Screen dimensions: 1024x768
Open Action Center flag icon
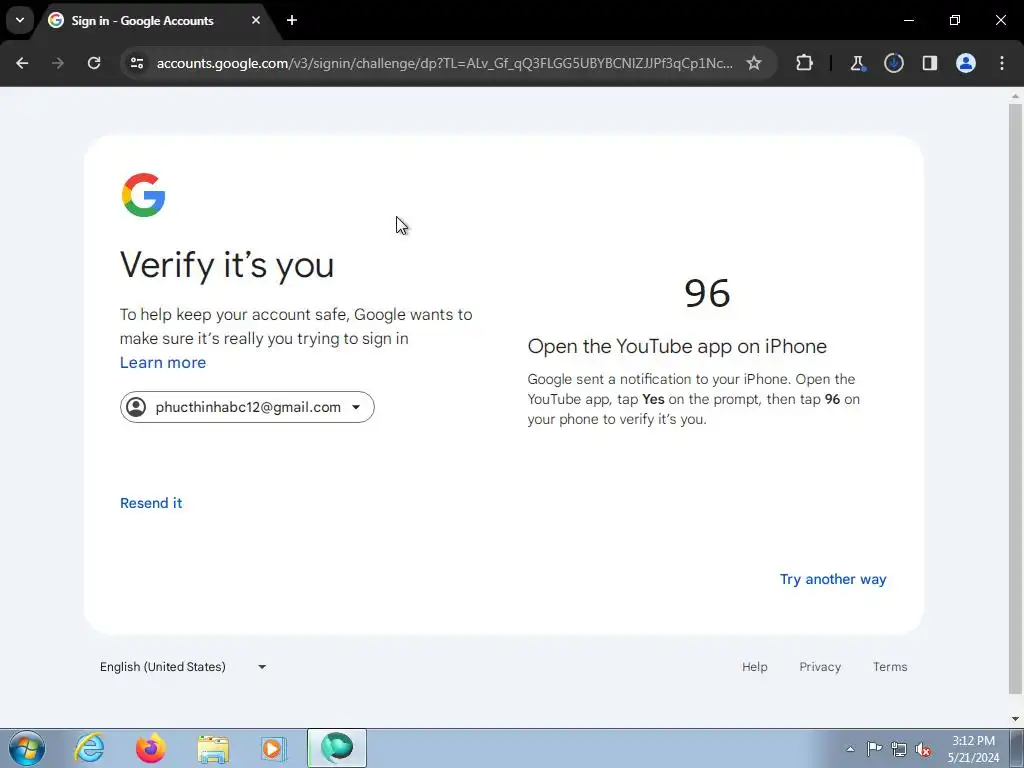(x=874, y=749)
